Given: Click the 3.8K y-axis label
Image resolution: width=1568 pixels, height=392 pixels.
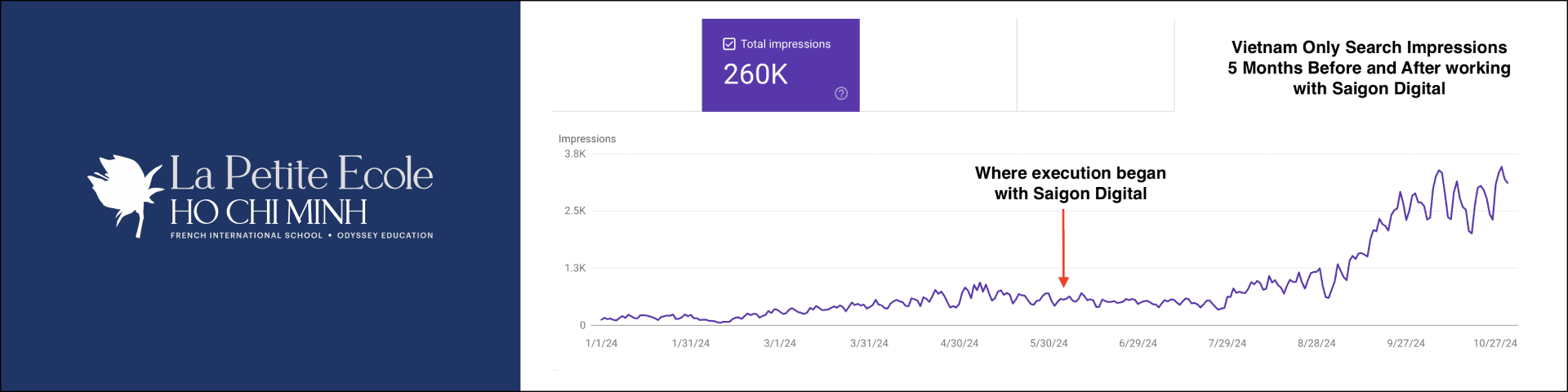Looking at the screenshot, I should tap(575, 154).
